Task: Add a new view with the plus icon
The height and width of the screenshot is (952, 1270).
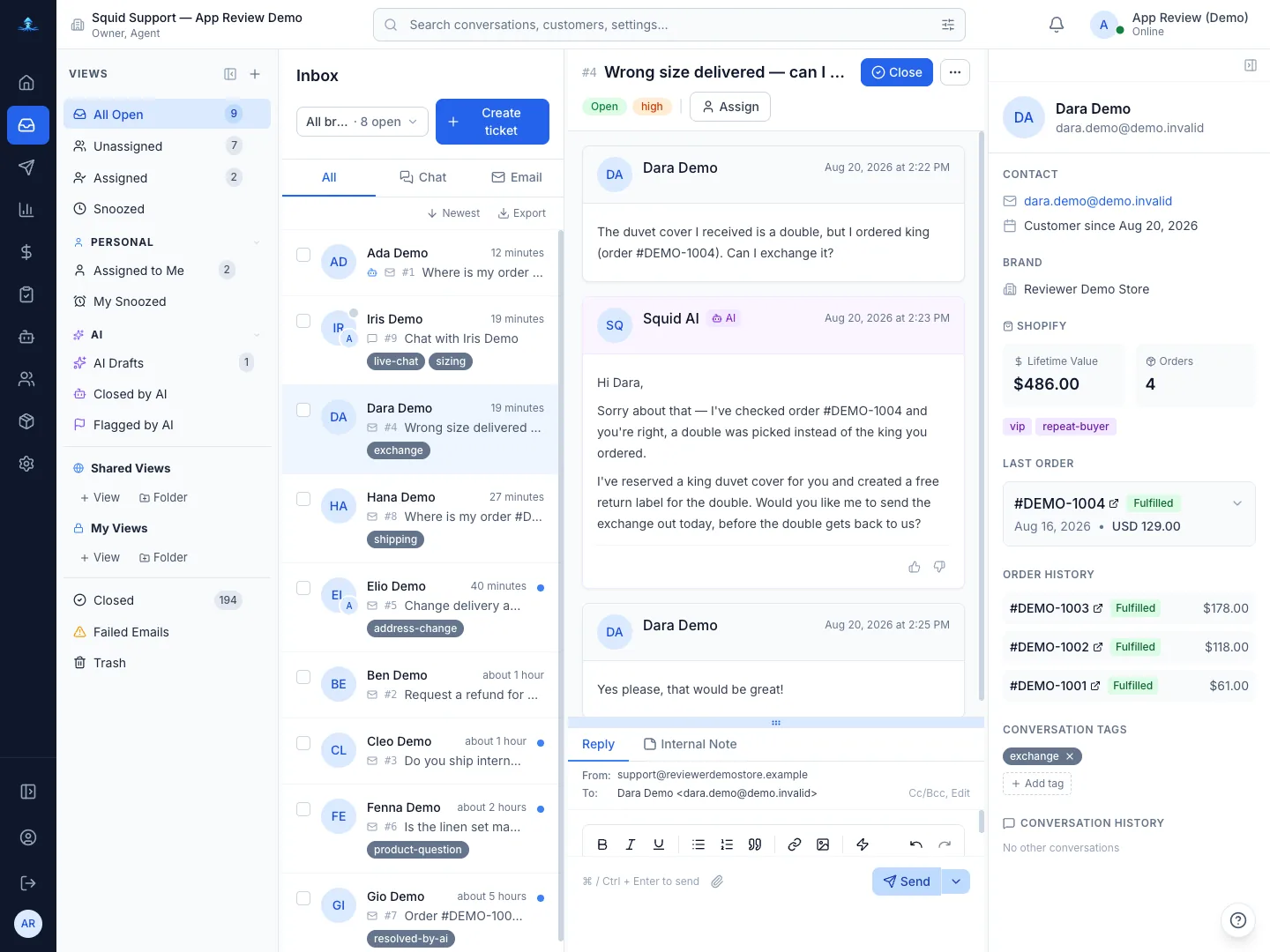Action: point(255,74)
